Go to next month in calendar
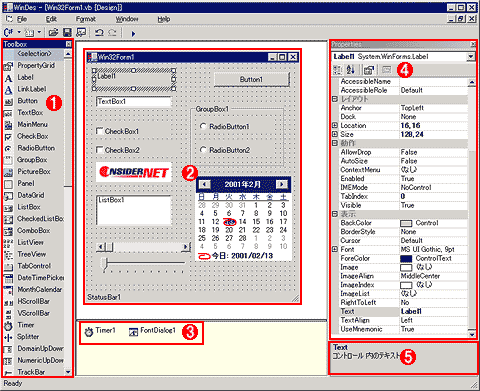The width and height of the screenshot is (480, 391). coord(282,184)
